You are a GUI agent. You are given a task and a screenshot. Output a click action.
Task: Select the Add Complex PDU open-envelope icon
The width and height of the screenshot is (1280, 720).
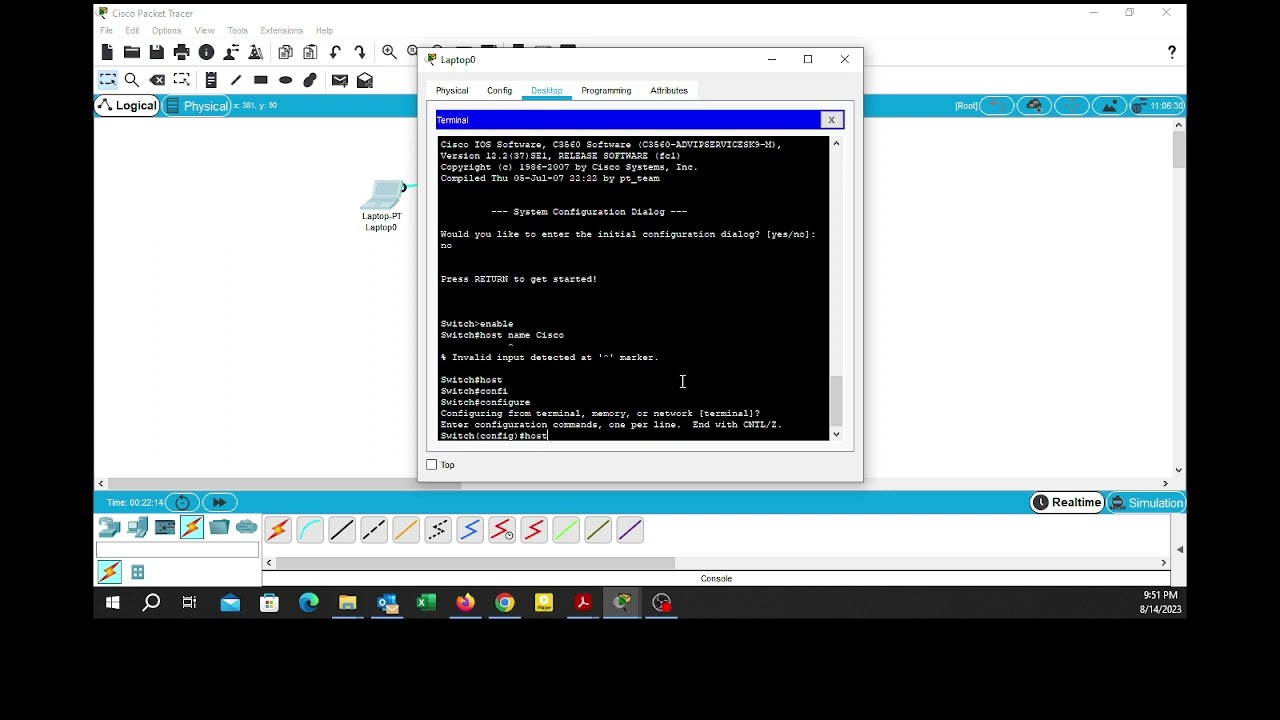click(x=365, y=80)
